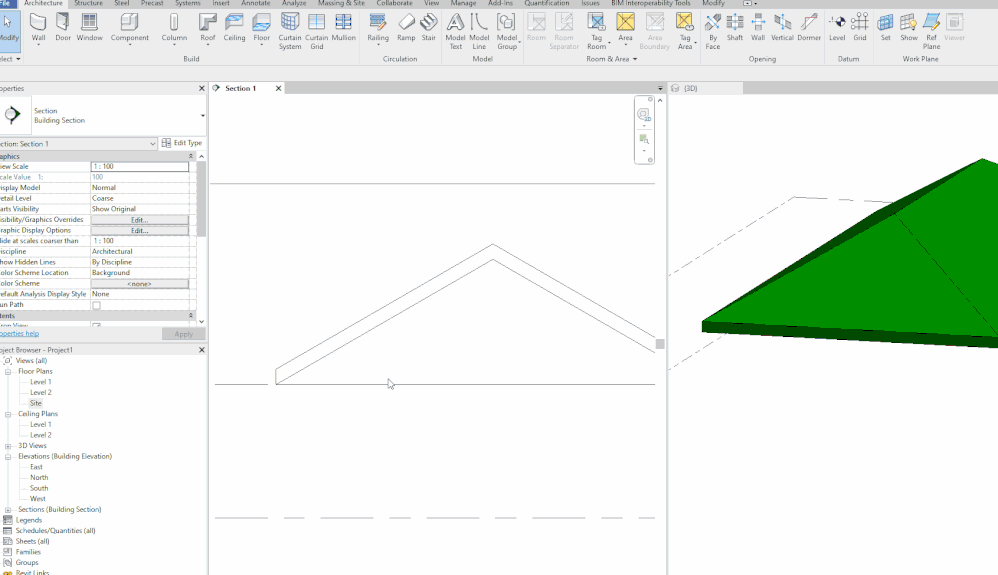998x575 pixels.
Task: Select the Wall tool
Action: click(38, 28)
